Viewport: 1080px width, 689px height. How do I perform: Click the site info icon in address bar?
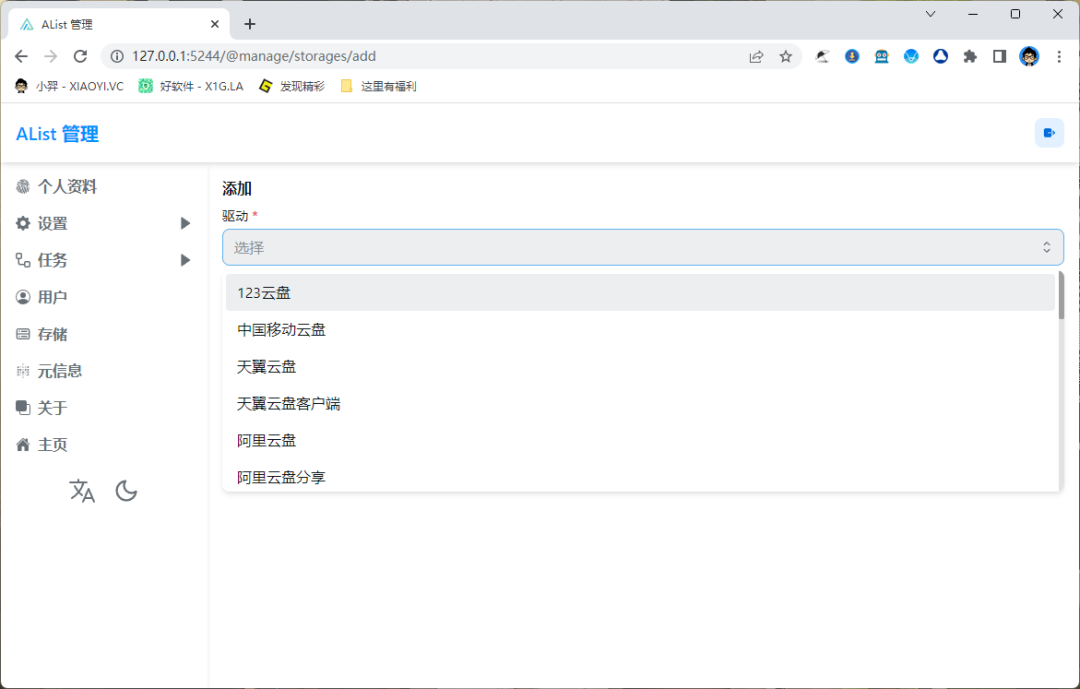click(117, 56)
